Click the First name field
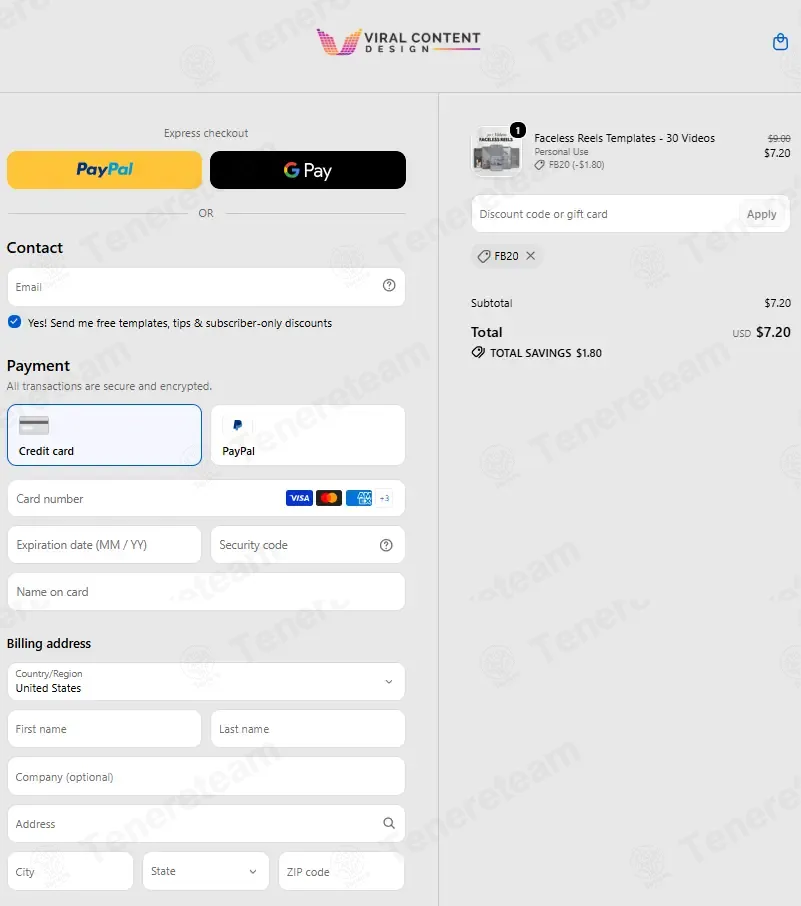Viewport: 801px width, 906px height. pyautogui.click(x=105, y=729)
